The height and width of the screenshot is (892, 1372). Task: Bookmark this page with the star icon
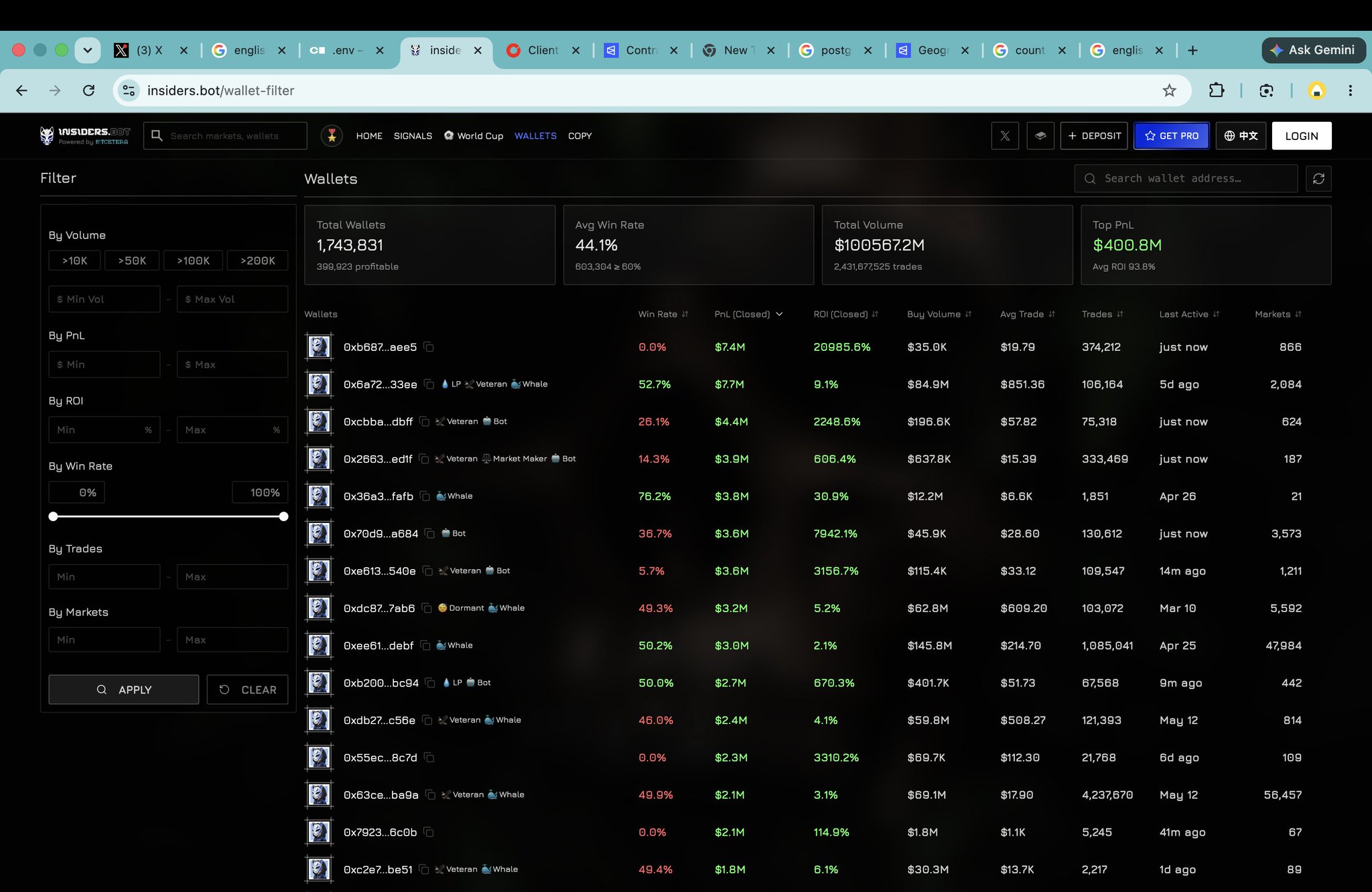pyautogui.click(x=1169, y=90)
